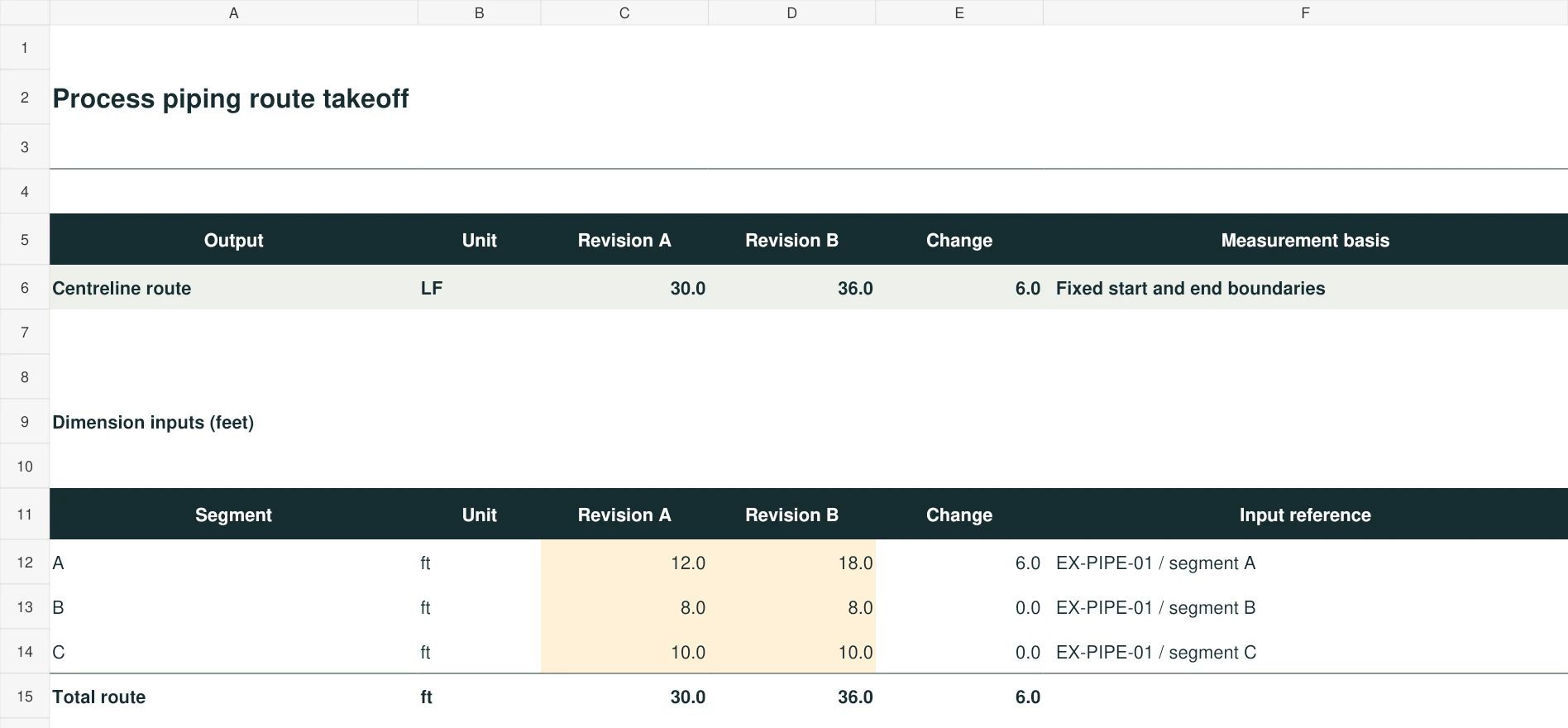Click the 'LF' unit cell
This screenshot has height=728, width=1568.
480,288
